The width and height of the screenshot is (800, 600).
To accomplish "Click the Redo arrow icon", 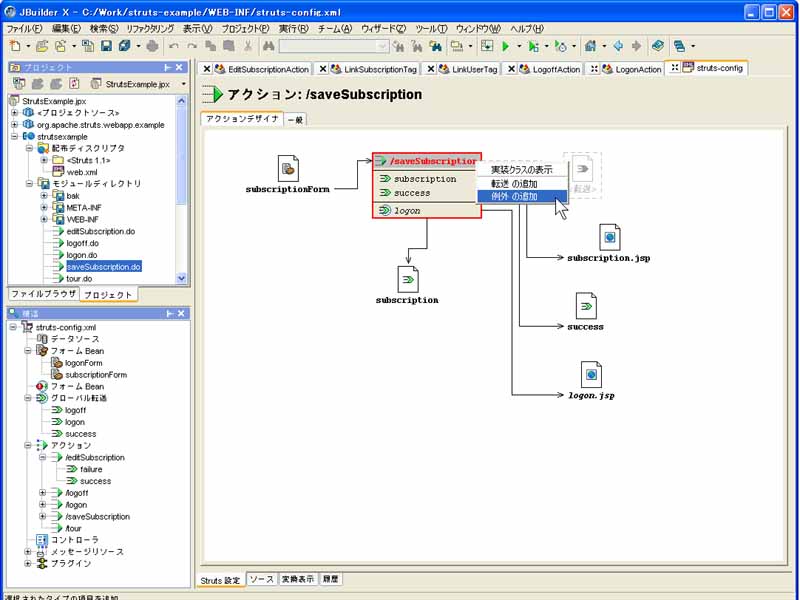I will (192, 46).
